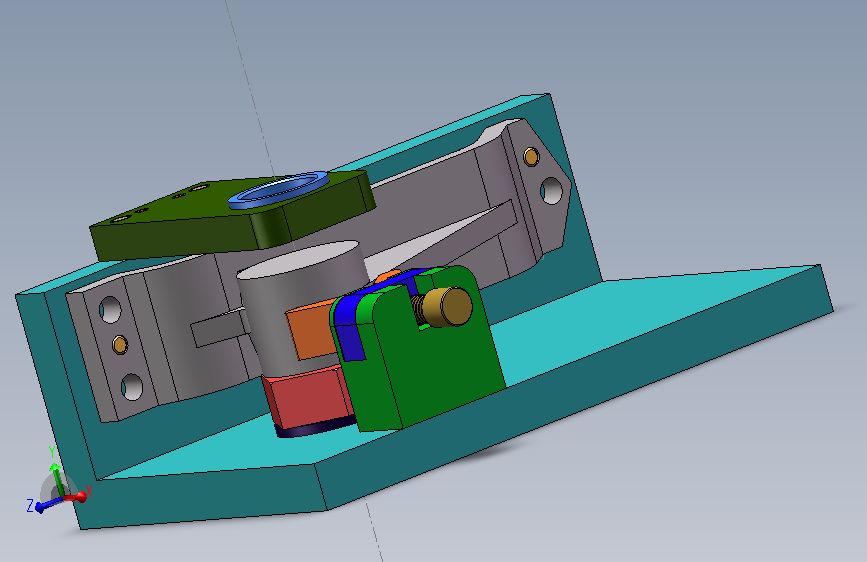Select the upper hole on left gray flange
Screen dimensions: 867x562
(110, 309)
